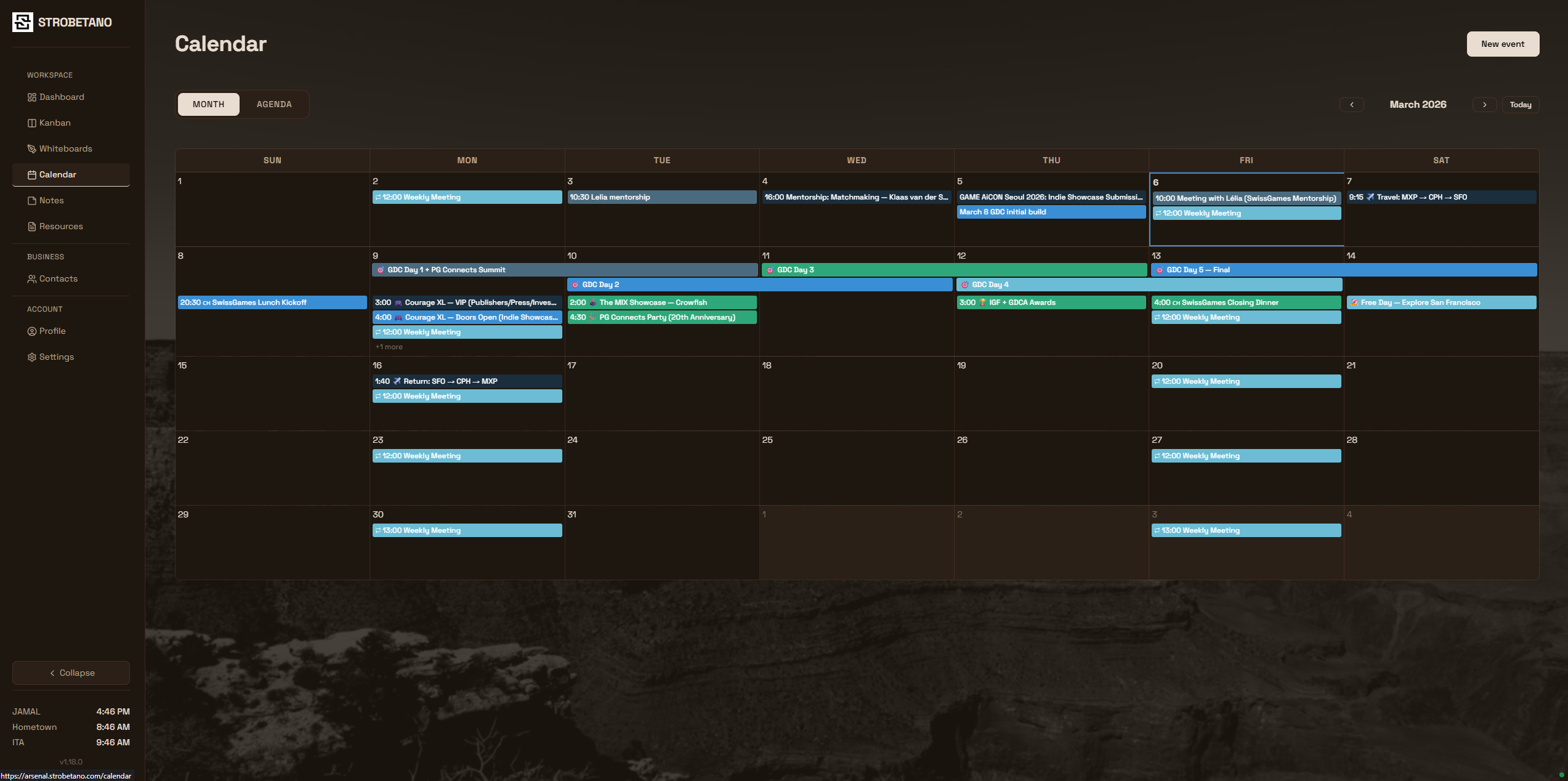Open Resources via its document icon

pos(31,226)
